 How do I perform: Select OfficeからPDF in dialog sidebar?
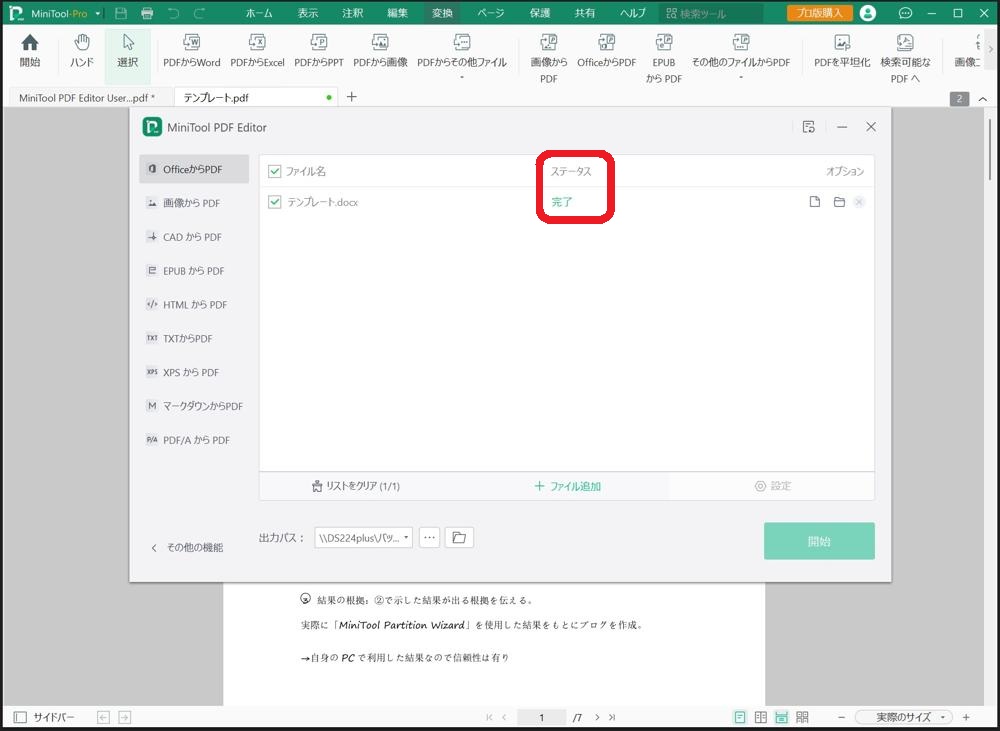[x=194, y=169]
